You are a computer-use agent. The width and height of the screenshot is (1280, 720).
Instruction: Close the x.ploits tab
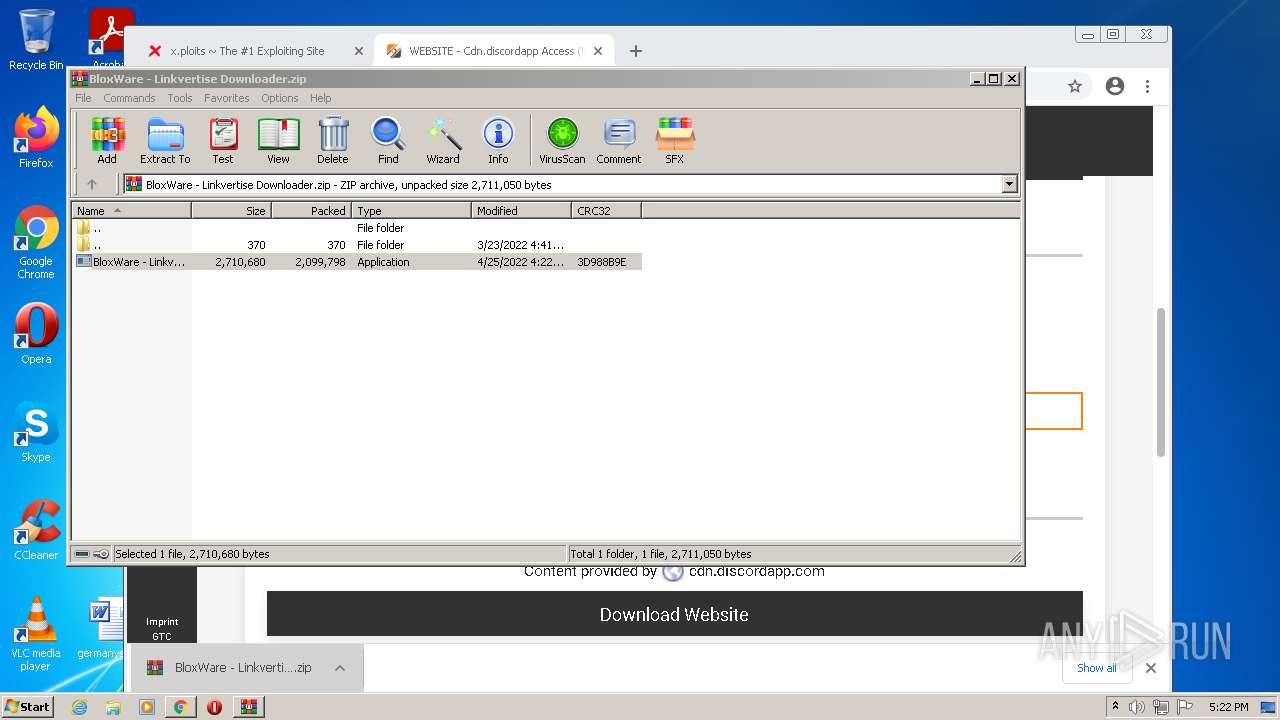tap(359, 51)
